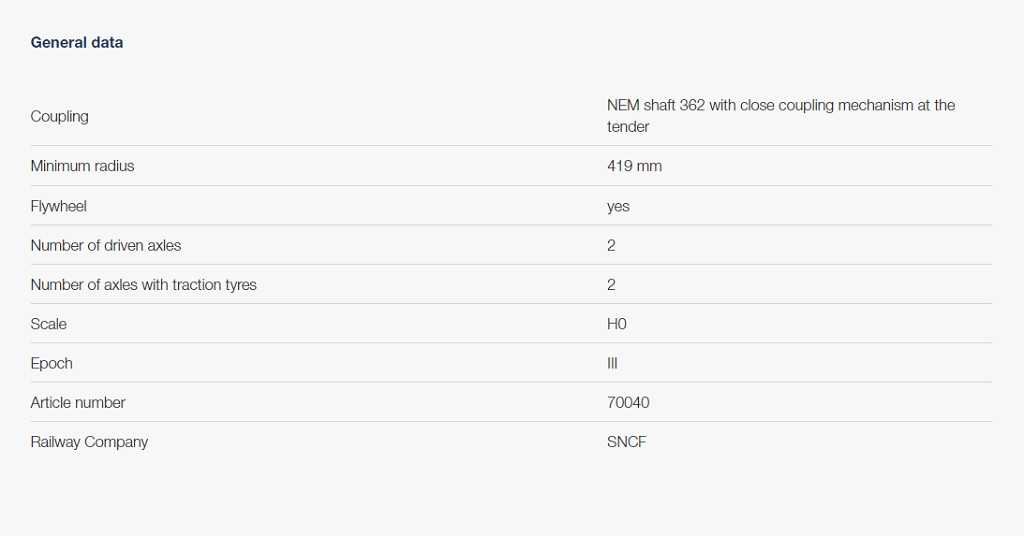Click the 'Scale' row label
The height and width of the screenshot is (536, 1024).
[x=49, y=324]
